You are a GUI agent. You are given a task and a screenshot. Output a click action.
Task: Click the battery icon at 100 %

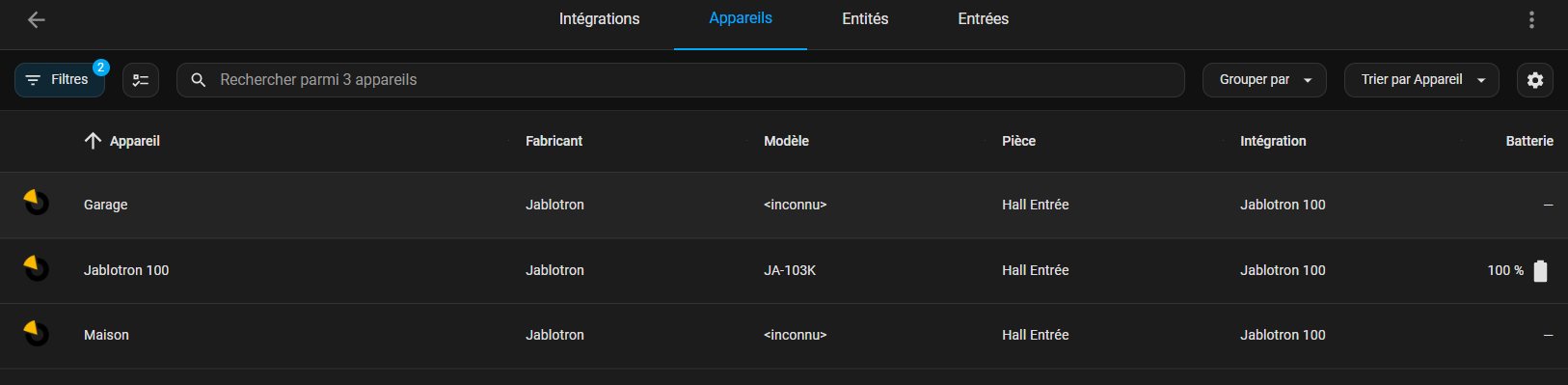pos(1540,271)
